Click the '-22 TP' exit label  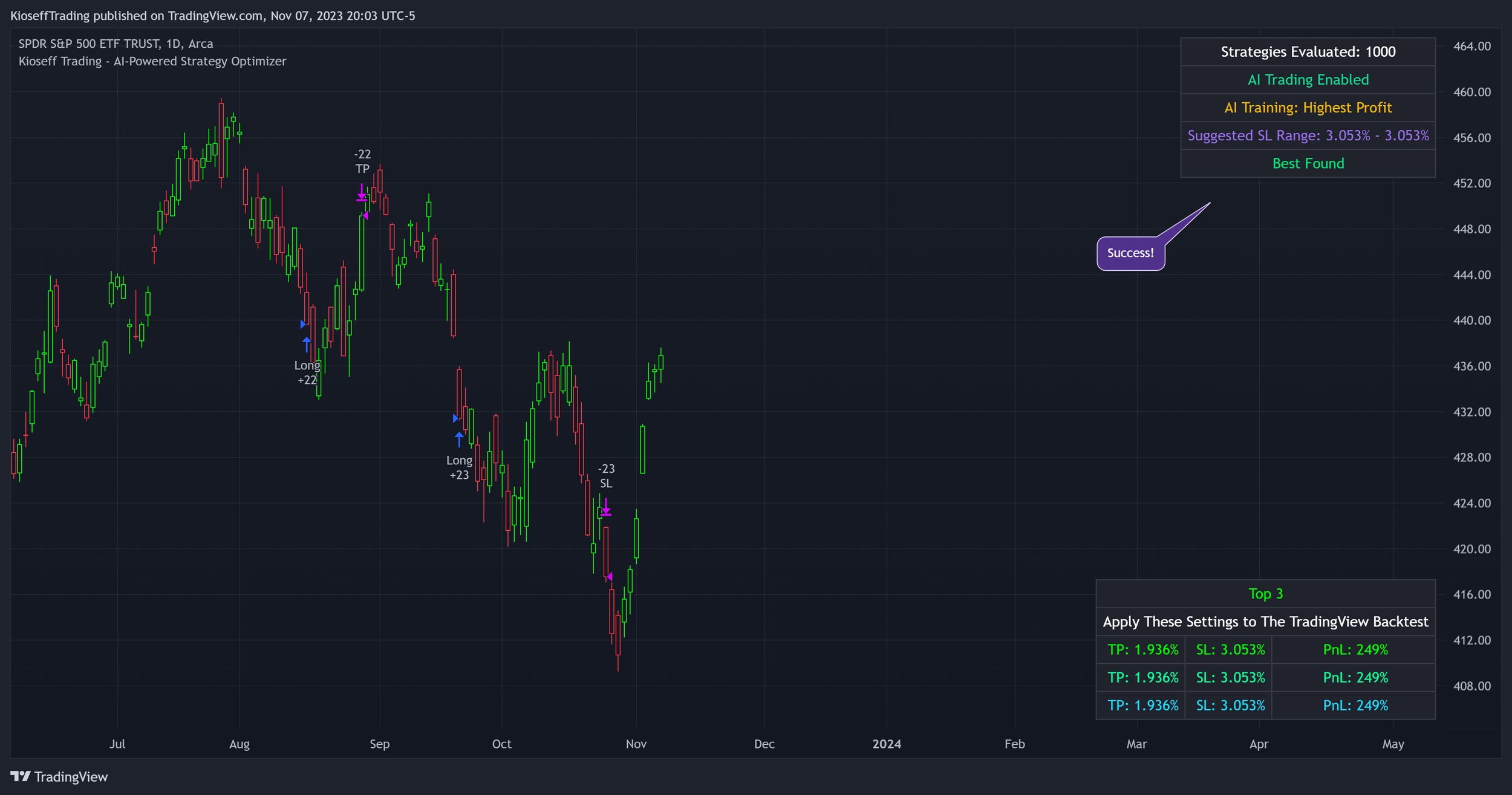point(362,161)
